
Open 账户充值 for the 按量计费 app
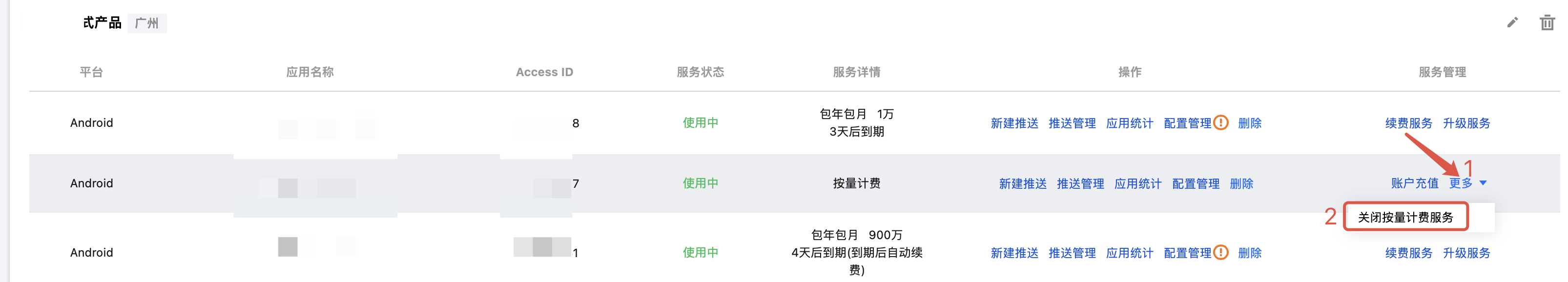click(x=1414, y=183)
